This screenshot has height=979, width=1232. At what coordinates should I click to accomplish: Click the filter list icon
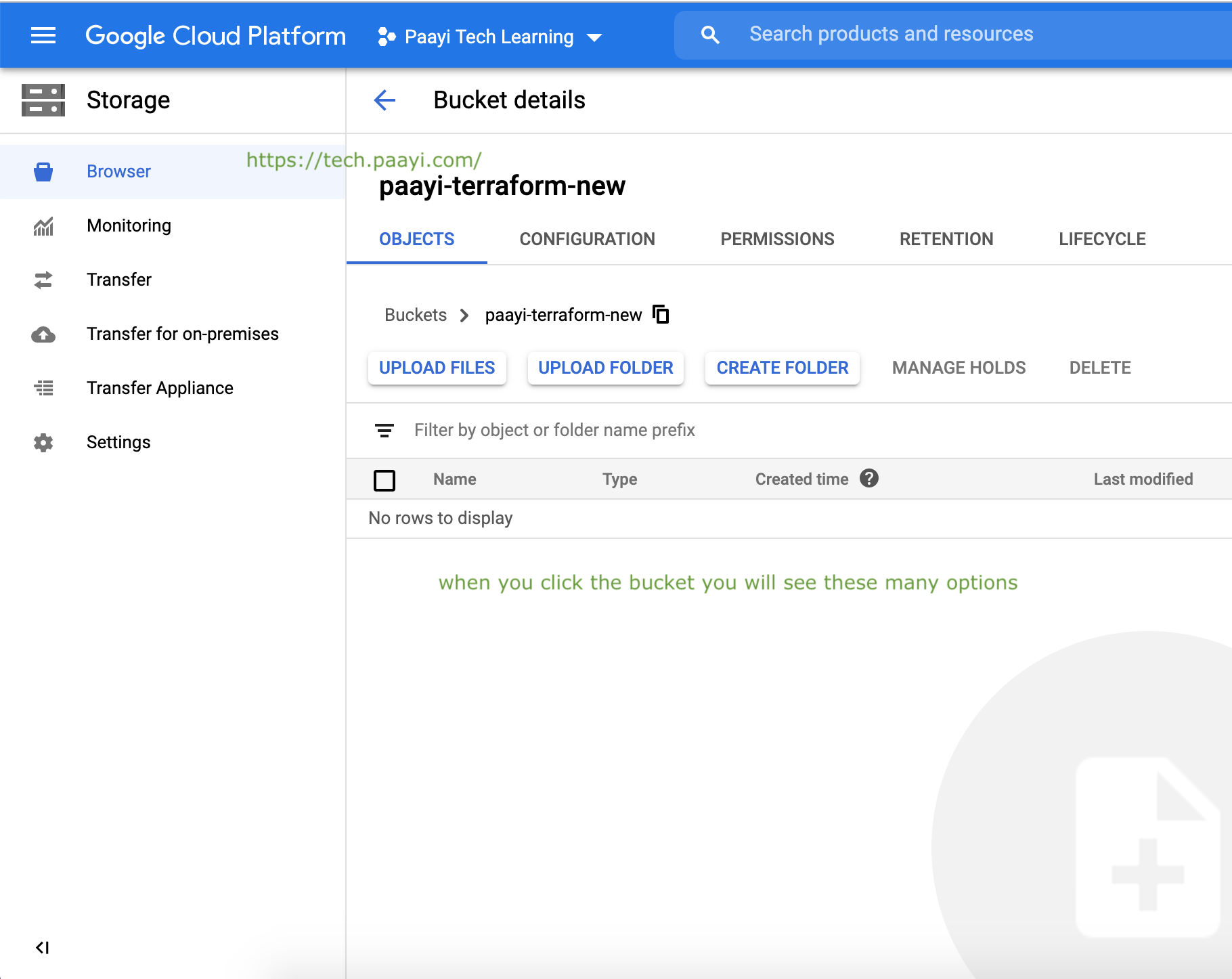[384, 431]
